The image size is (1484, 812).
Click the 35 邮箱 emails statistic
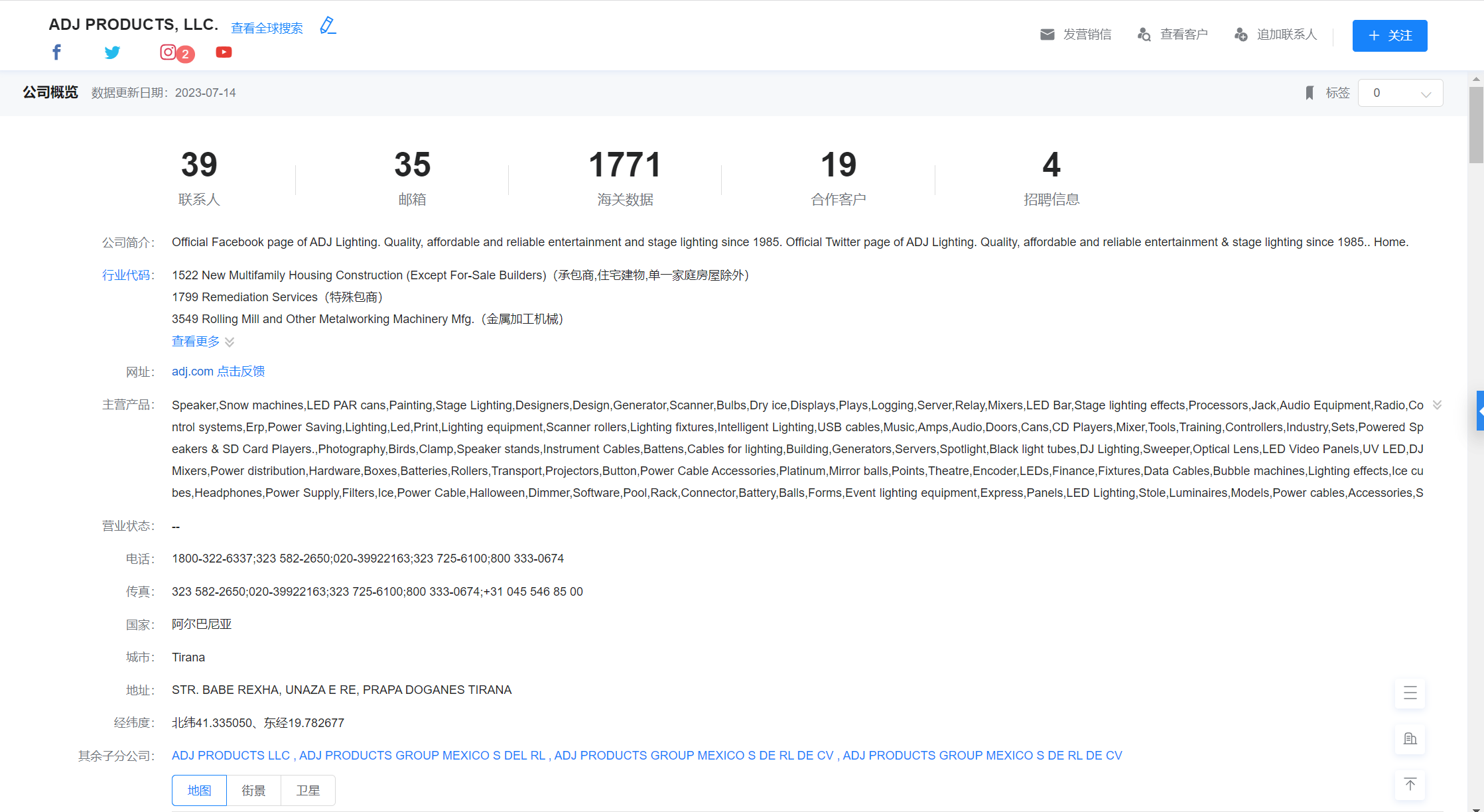(x=412, y=178)
